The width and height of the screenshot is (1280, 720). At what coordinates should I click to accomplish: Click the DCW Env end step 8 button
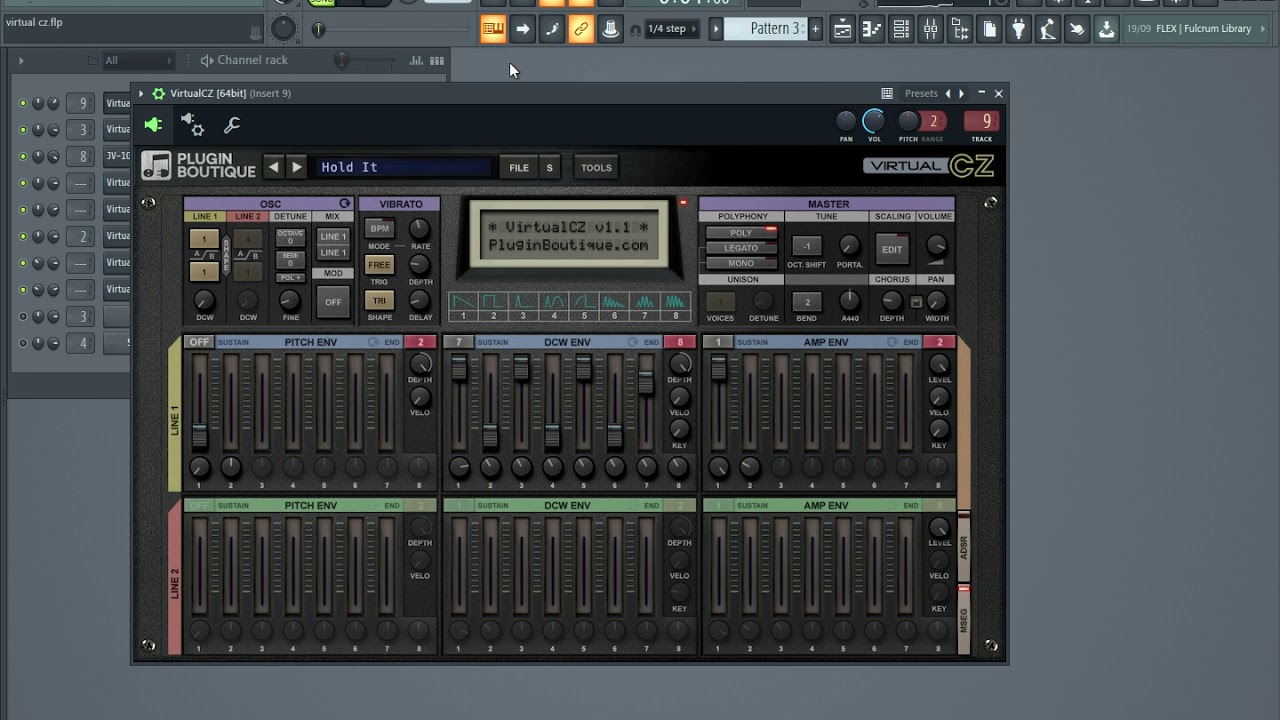click(x=680, y=342)
